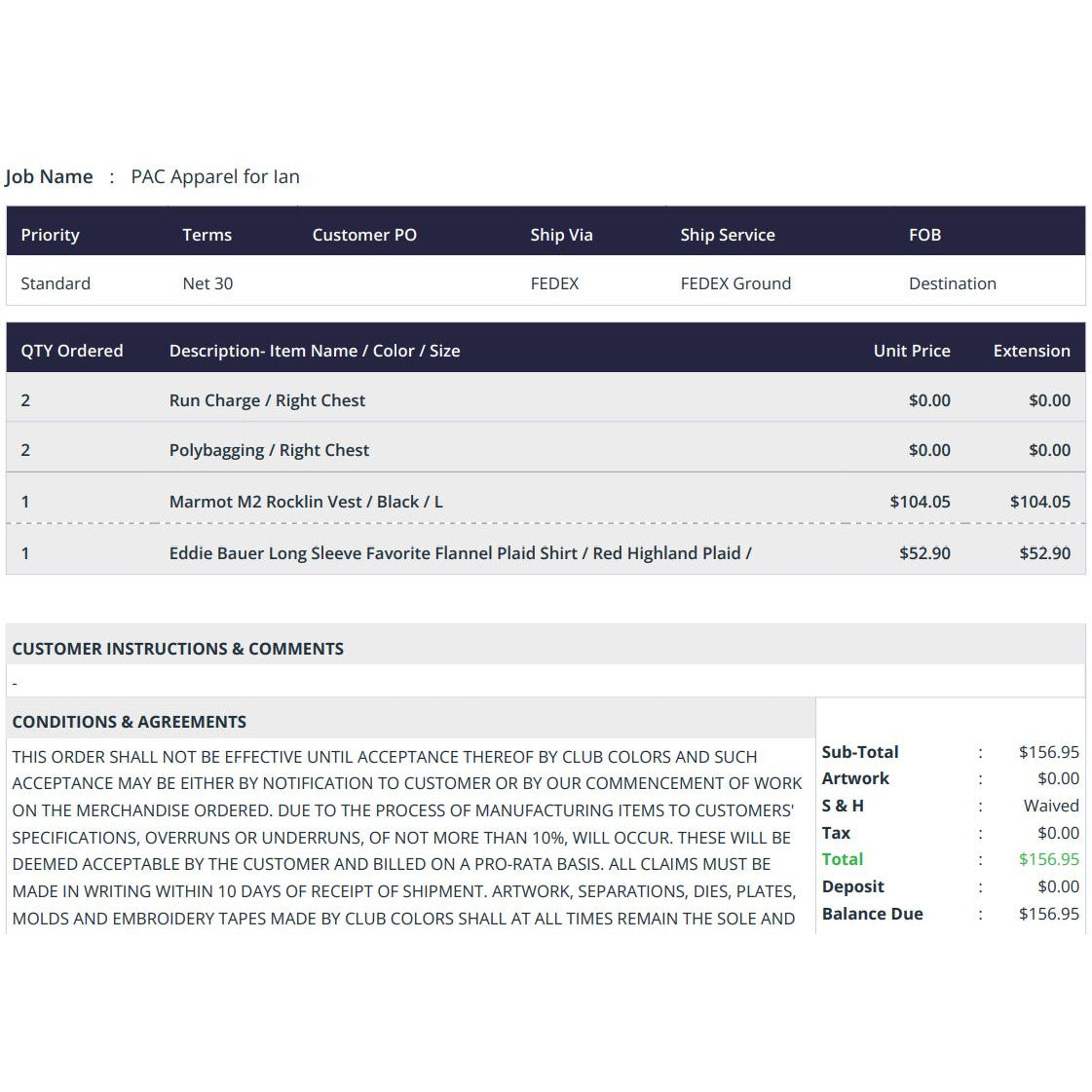Click the Terms column header
1092x1092 pixels.
coord(207,235)
